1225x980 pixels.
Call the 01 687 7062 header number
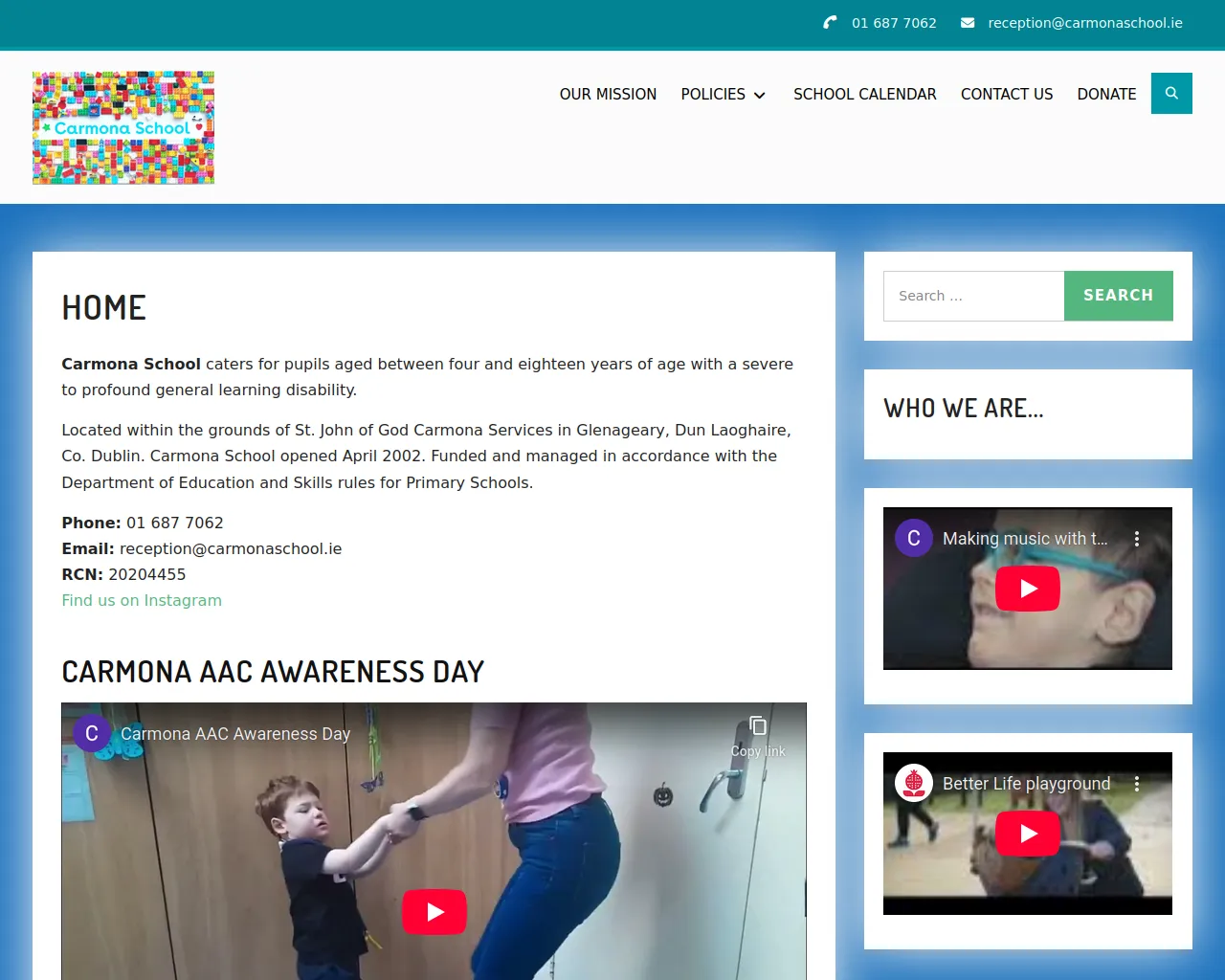[894, 23]
